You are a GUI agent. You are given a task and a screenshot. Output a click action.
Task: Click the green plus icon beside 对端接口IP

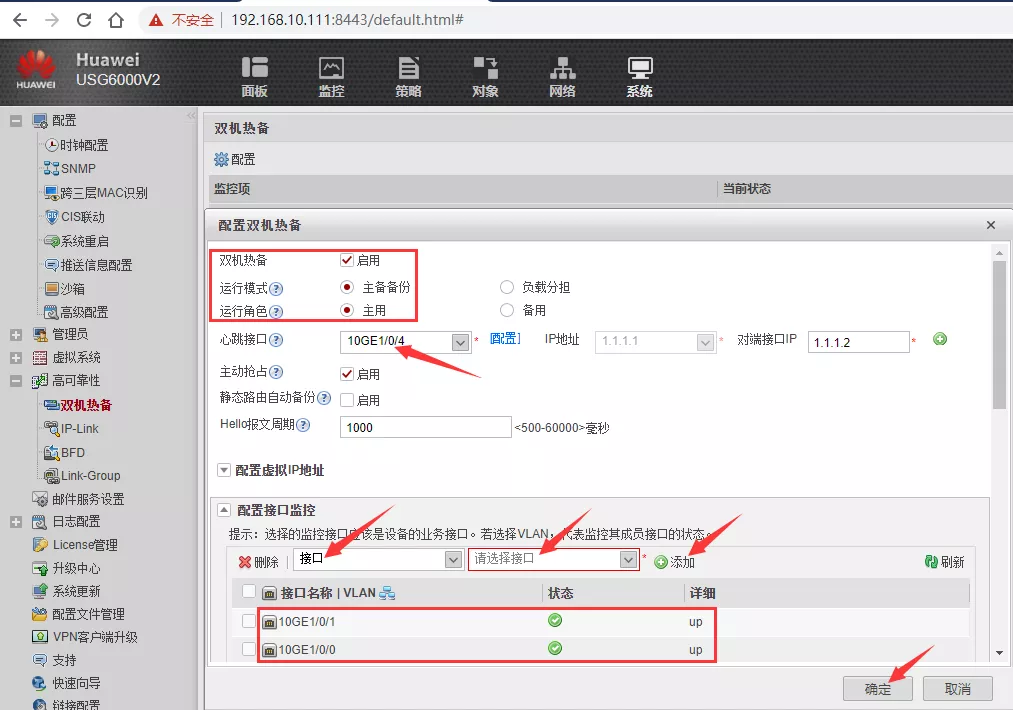(x=939, y=339)
